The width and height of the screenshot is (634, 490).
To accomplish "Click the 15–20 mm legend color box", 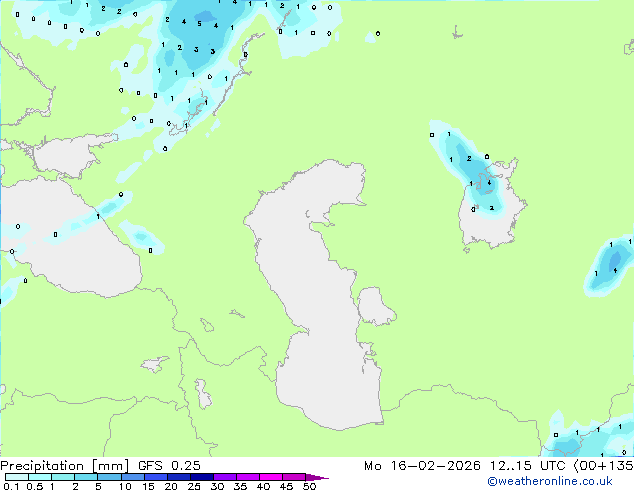I will click(x=155, y=477).
